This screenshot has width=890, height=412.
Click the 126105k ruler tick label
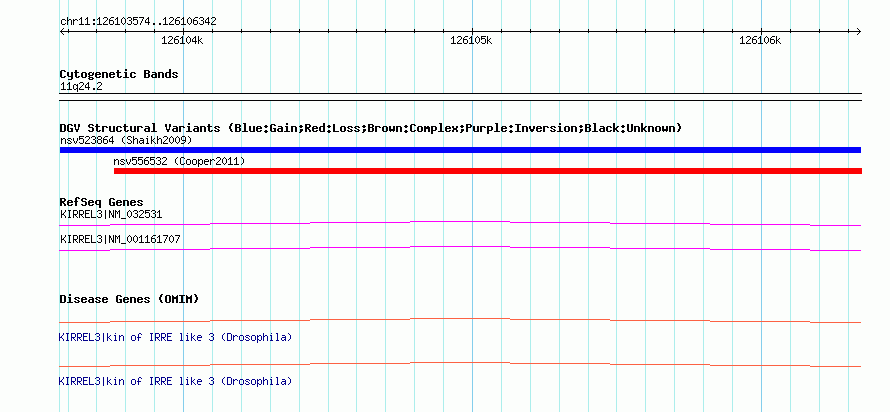tap(471, 40)
